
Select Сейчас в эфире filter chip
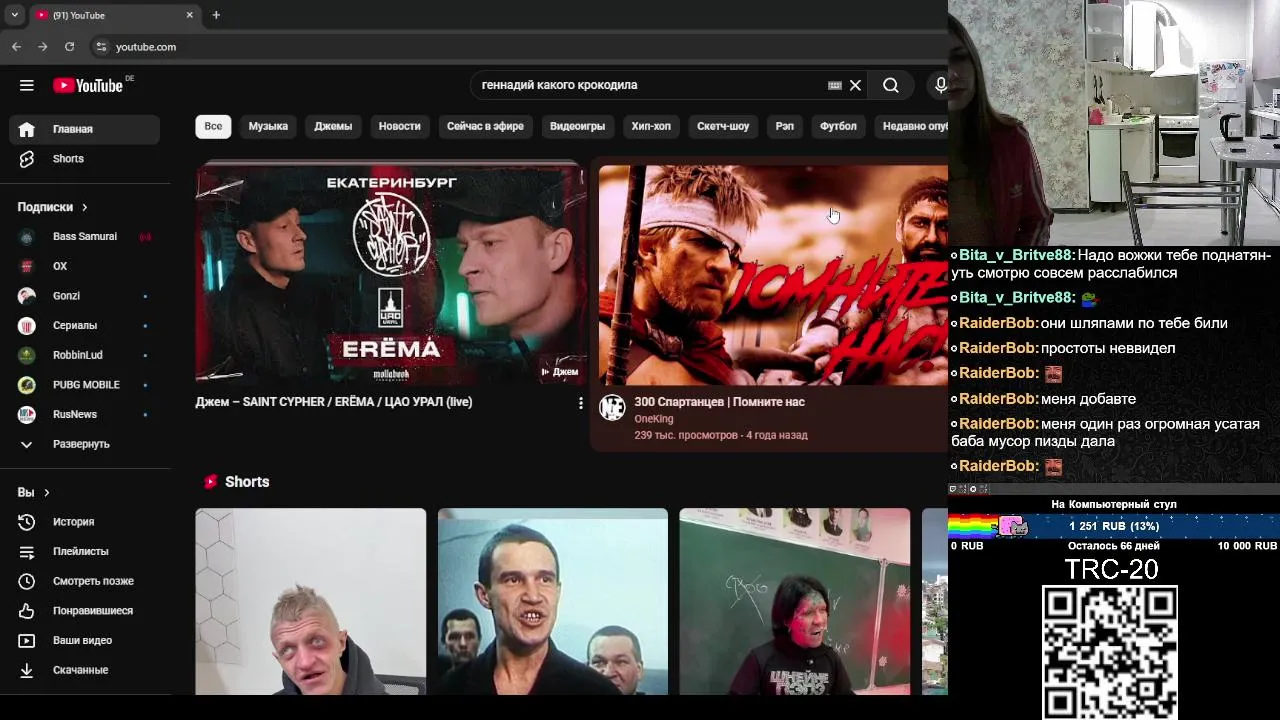[x=485, y=126]
